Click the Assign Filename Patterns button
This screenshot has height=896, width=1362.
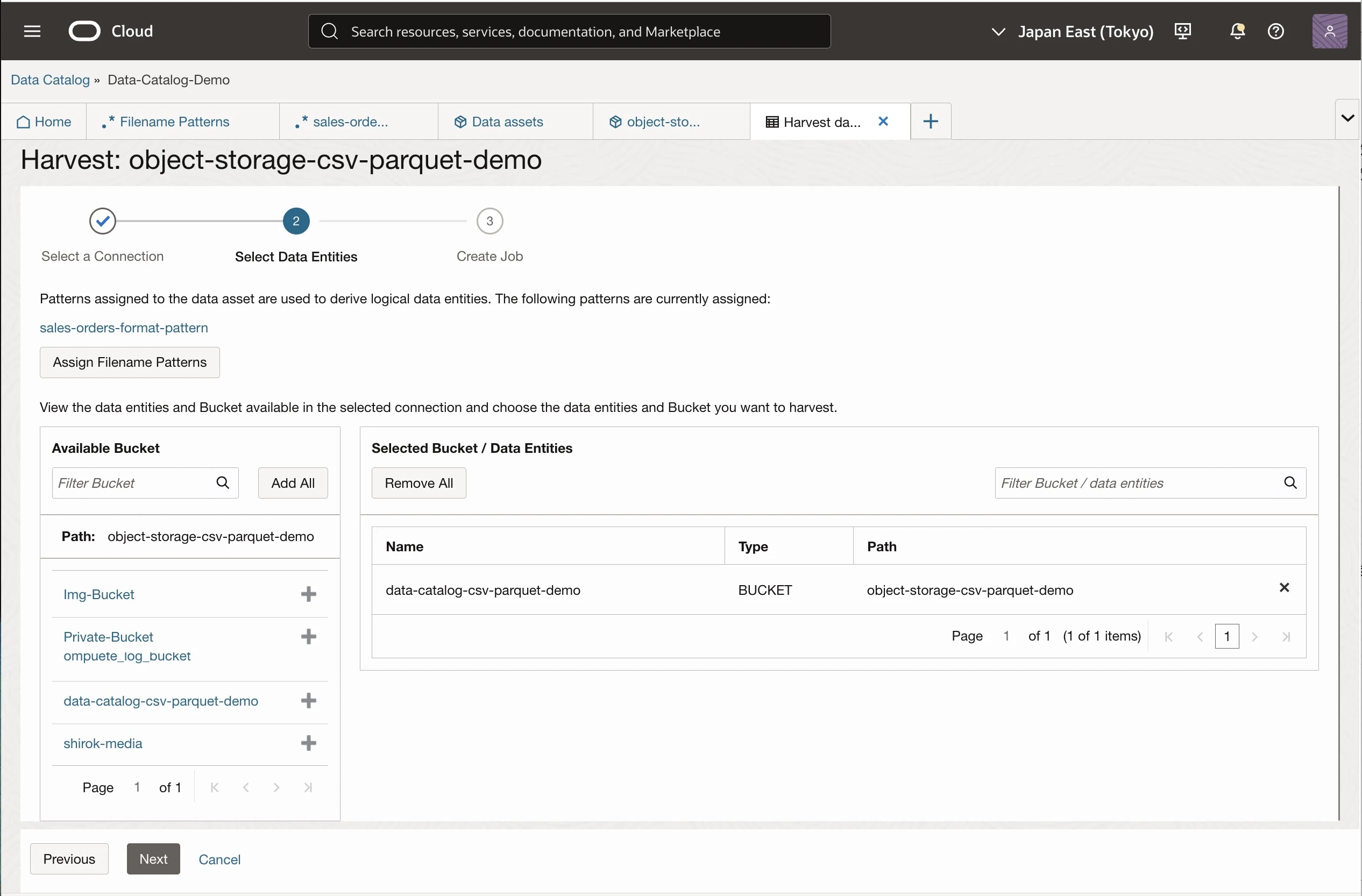[129, 362]
